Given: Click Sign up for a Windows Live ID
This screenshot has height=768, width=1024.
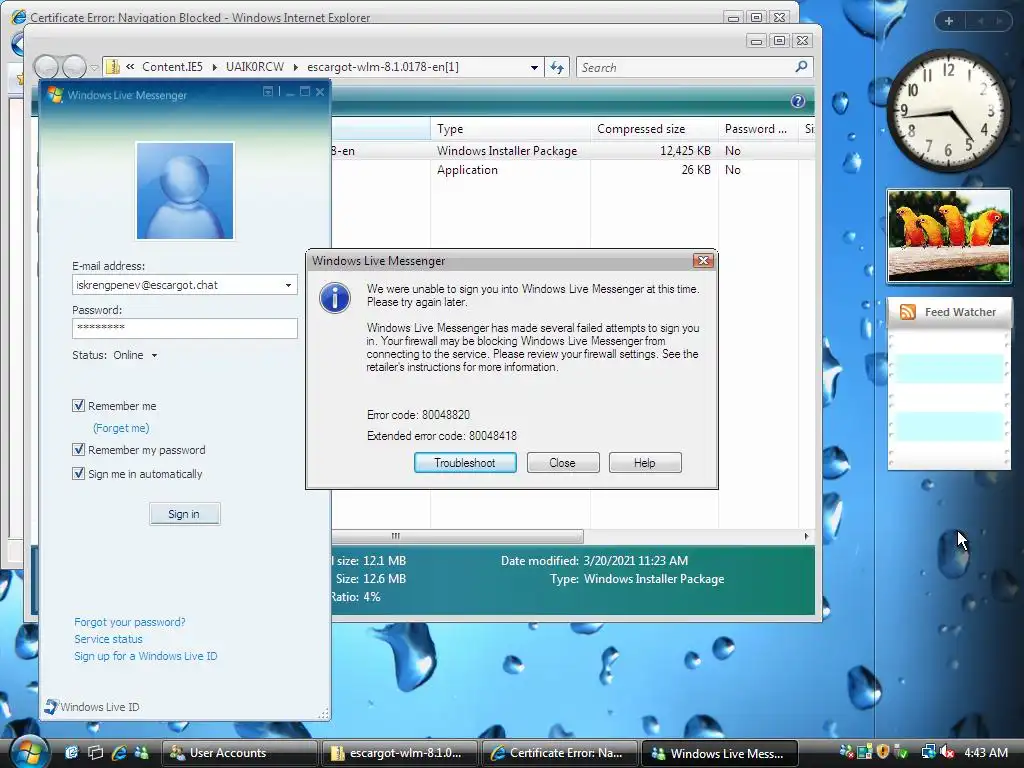Looking at the screenshot, I should point(146,656).
